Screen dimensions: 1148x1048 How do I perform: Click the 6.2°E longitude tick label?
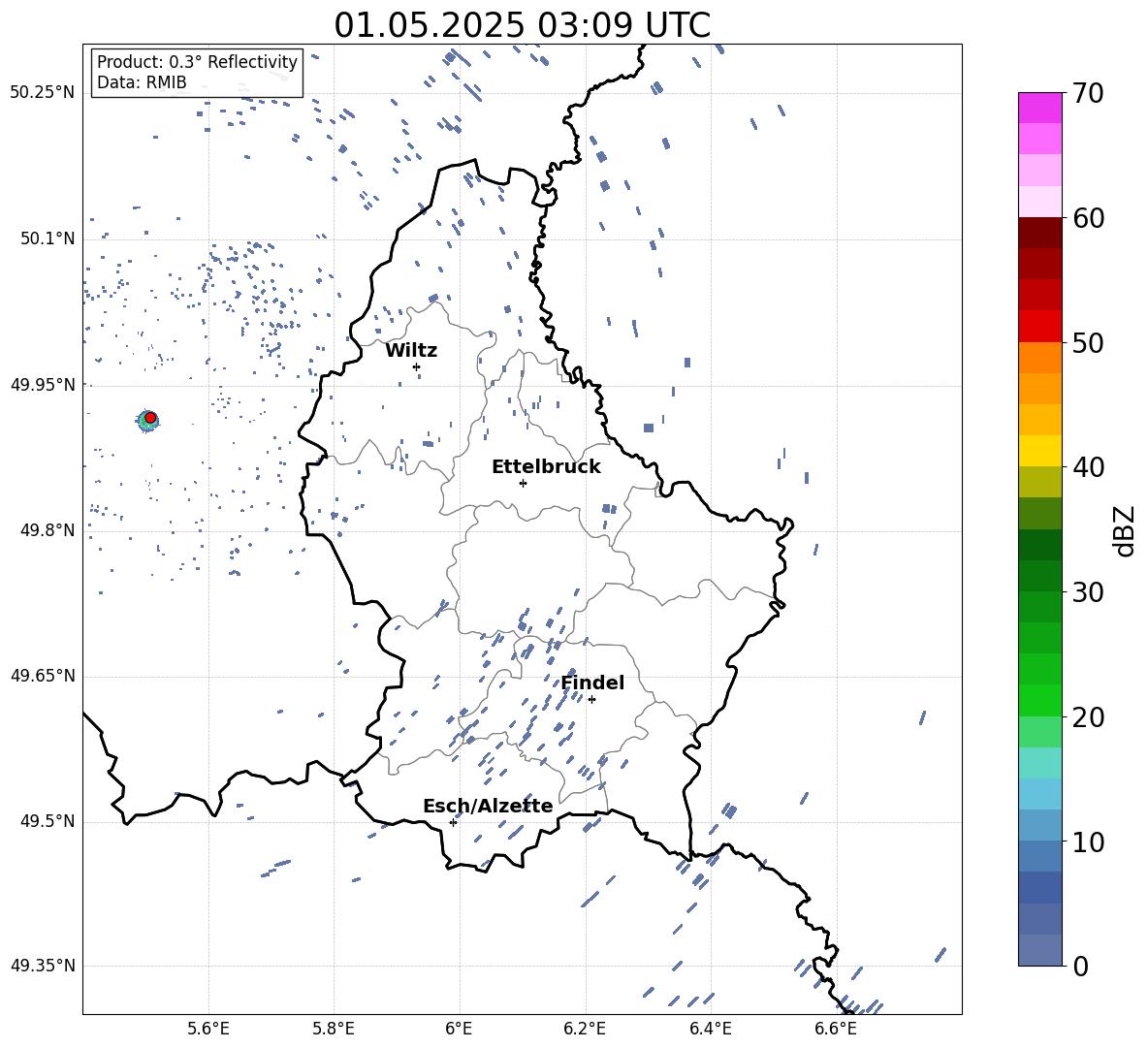585,1029
